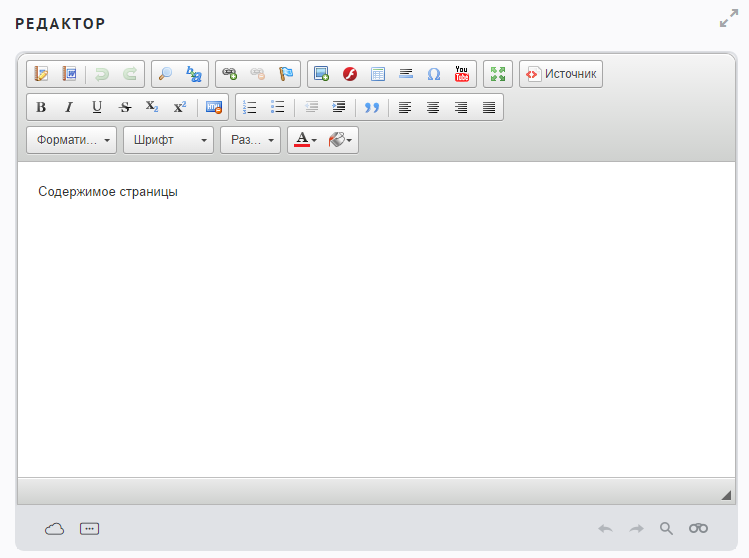Click the Flash insert icon
The height and width of the screenshot is (558, 749).
click(x=350, y=74)
